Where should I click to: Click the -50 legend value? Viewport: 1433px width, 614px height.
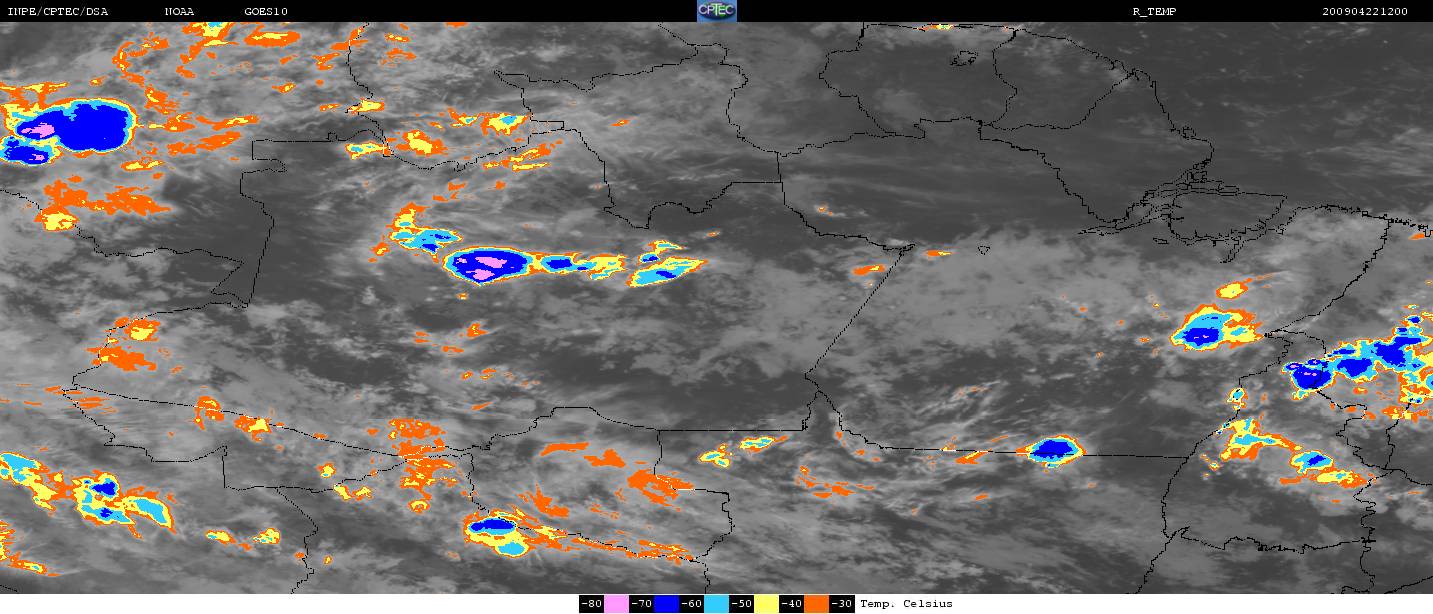pyautogui.click(x=741, y=604)
